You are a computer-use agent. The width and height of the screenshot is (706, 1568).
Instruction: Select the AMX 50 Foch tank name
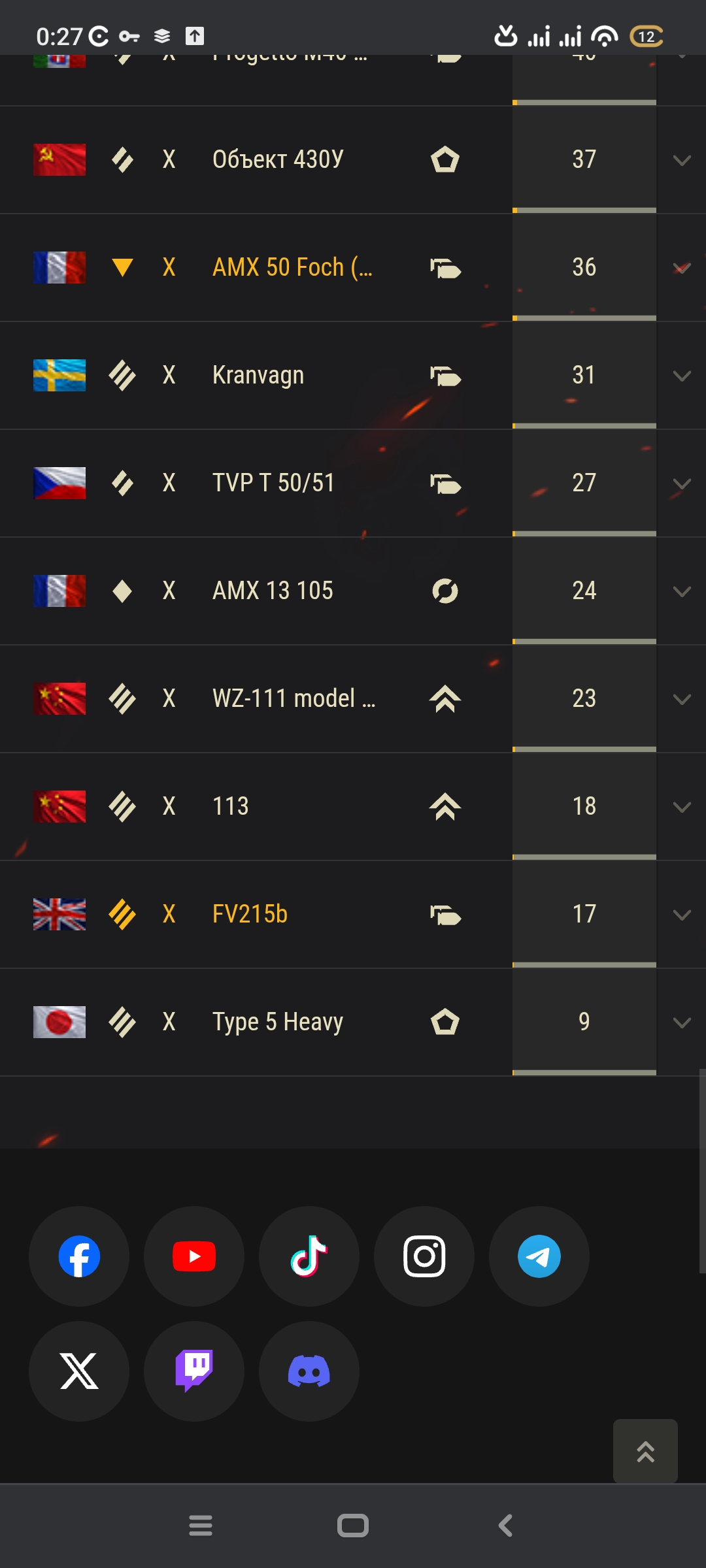tap(292, 267)
